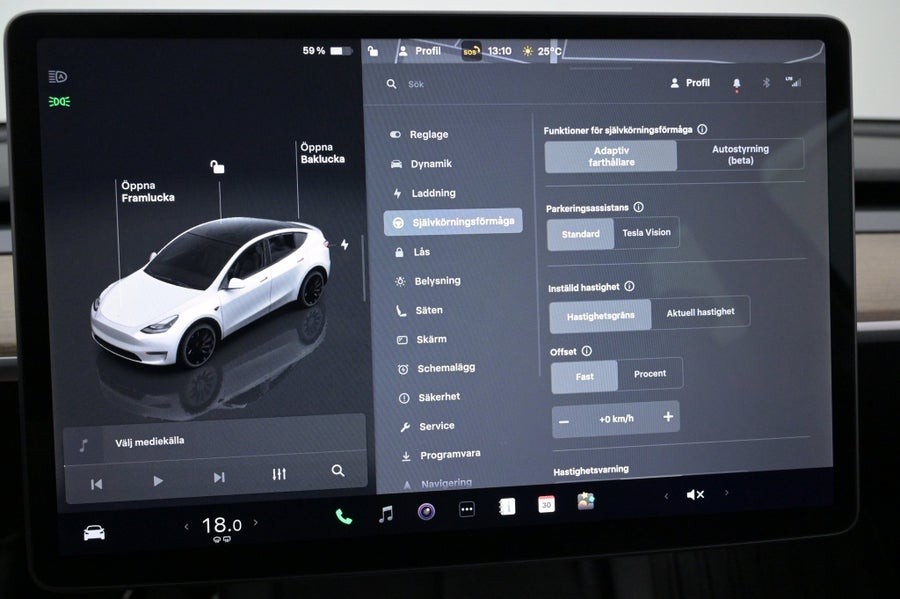Raise cabin temperature with right chevron

coord(255,523)
